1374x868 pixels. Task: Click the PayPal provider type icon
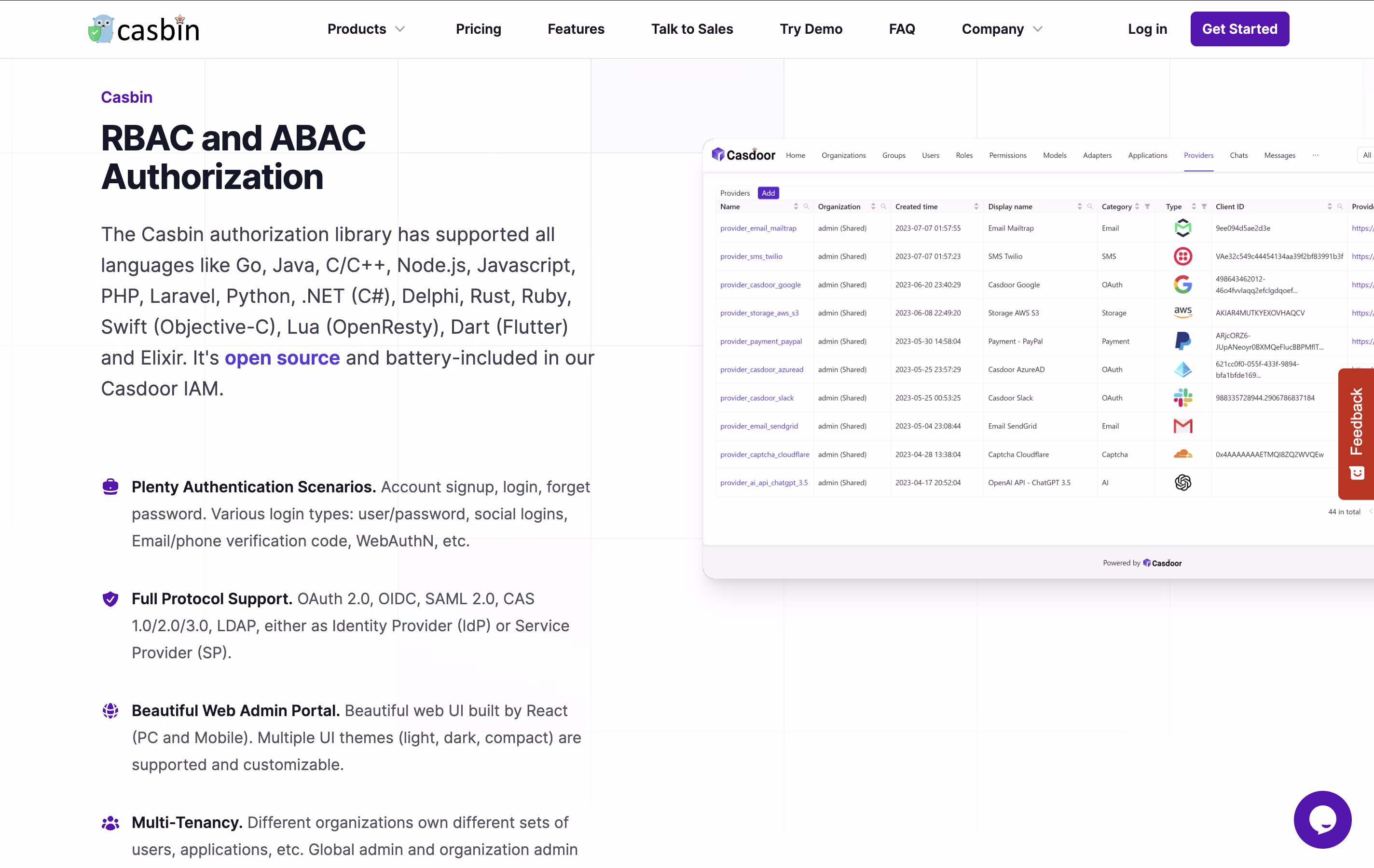pyautogui.click(x=1182, y=341)
